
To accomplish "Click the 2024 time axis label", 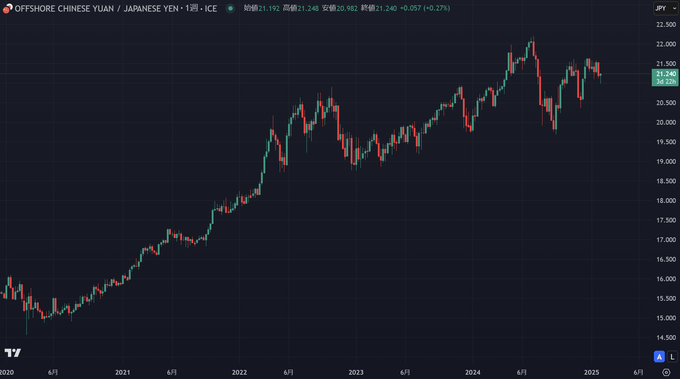I will [473, 372].
